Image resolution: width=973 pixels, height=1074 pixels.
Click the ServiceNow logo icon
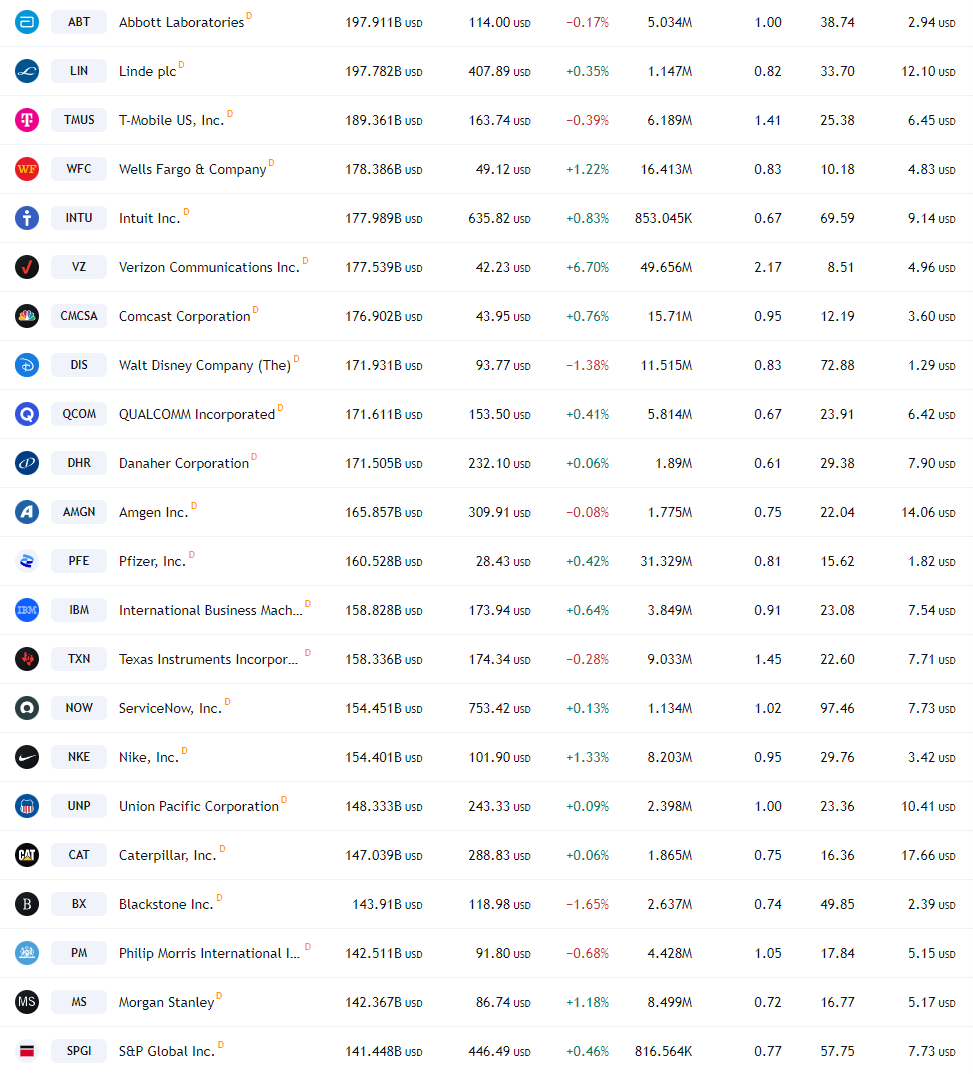pyautogui.click(x=27, y=708)
